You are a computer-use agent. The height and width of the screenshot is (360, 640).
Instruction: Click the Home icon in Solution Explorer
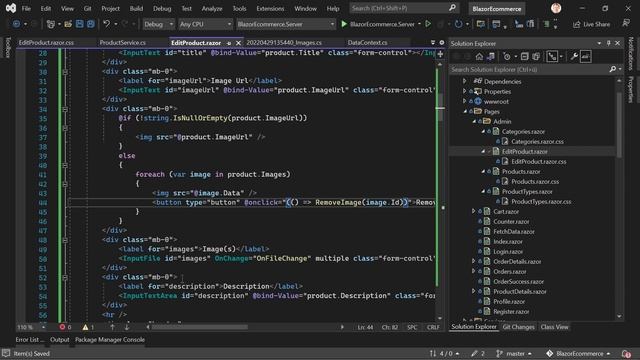tap(479, 56)
